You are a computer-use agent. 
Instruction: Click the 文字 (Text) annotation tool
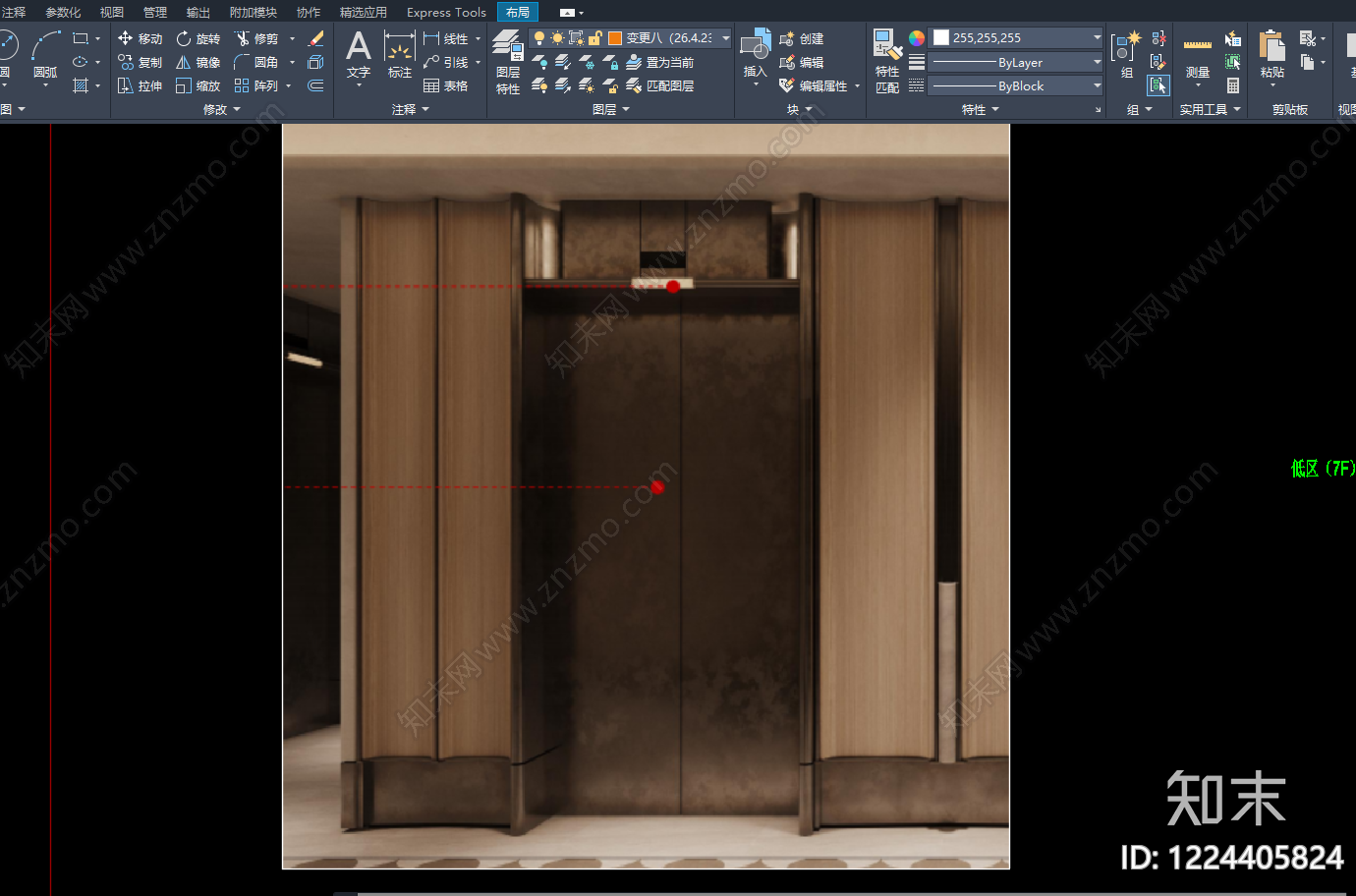[359, 55]
